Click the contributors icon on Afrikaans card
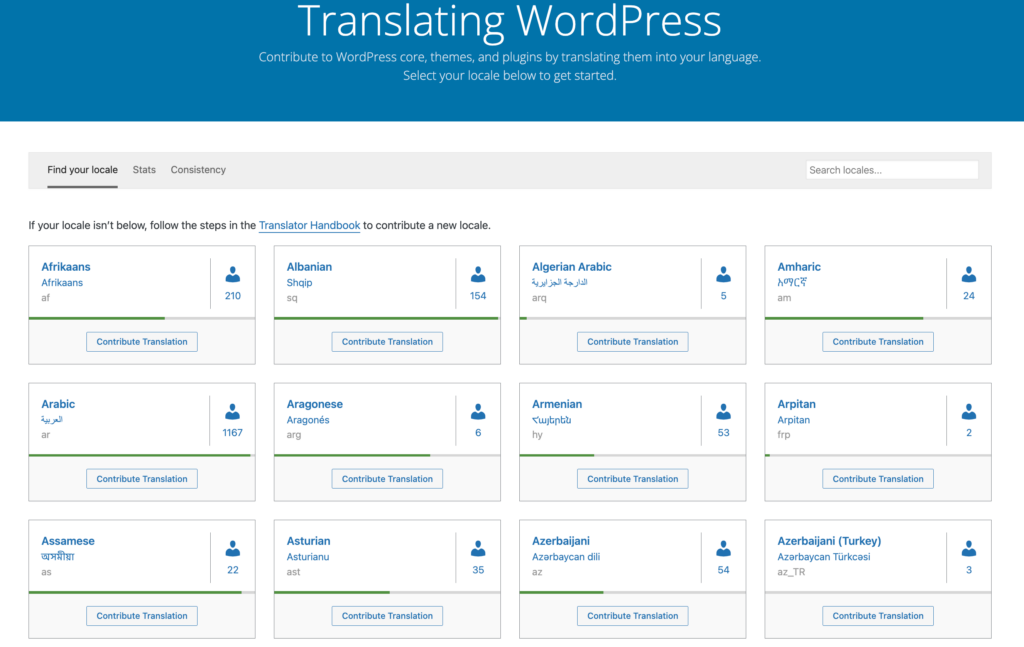1024x647 pixels. [232, 274]
